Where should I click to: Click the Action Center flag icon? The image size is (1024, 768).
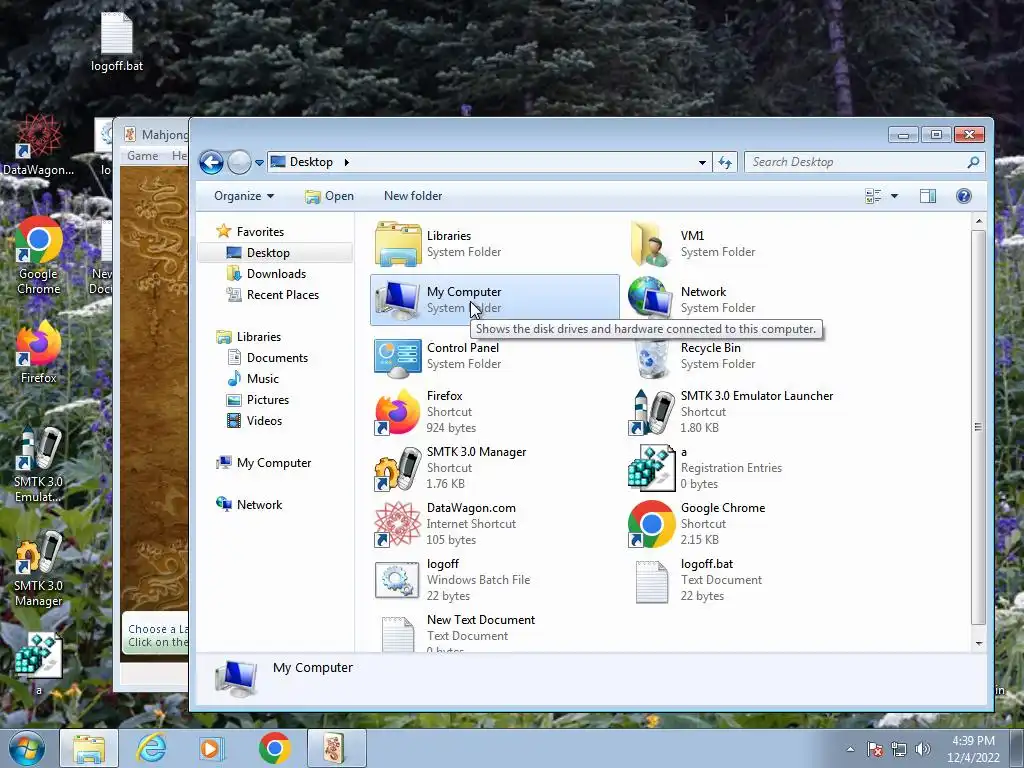[x=874, y=749]
